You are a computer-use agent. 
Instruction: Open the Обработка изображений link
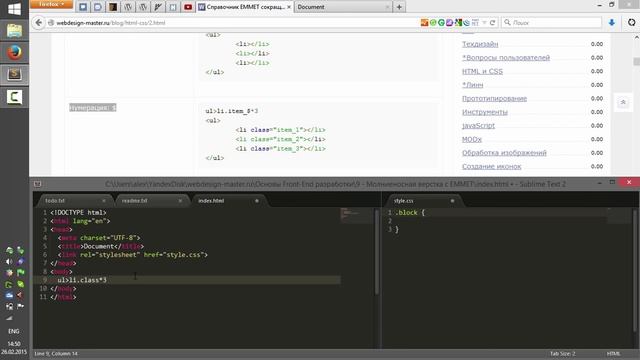pyautogui.click(x=504, y=153)
